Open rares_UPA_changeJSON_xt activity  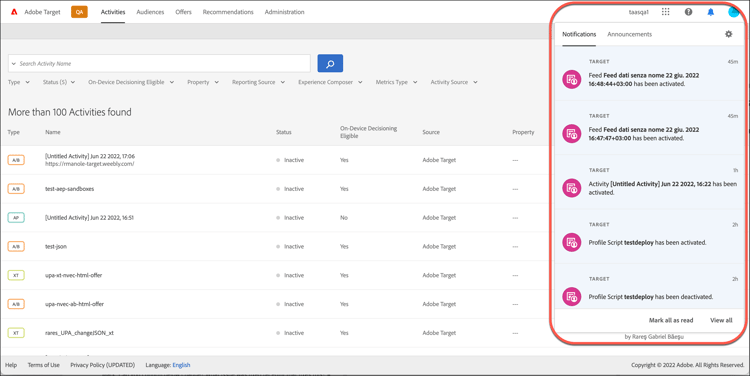point(79,332)
